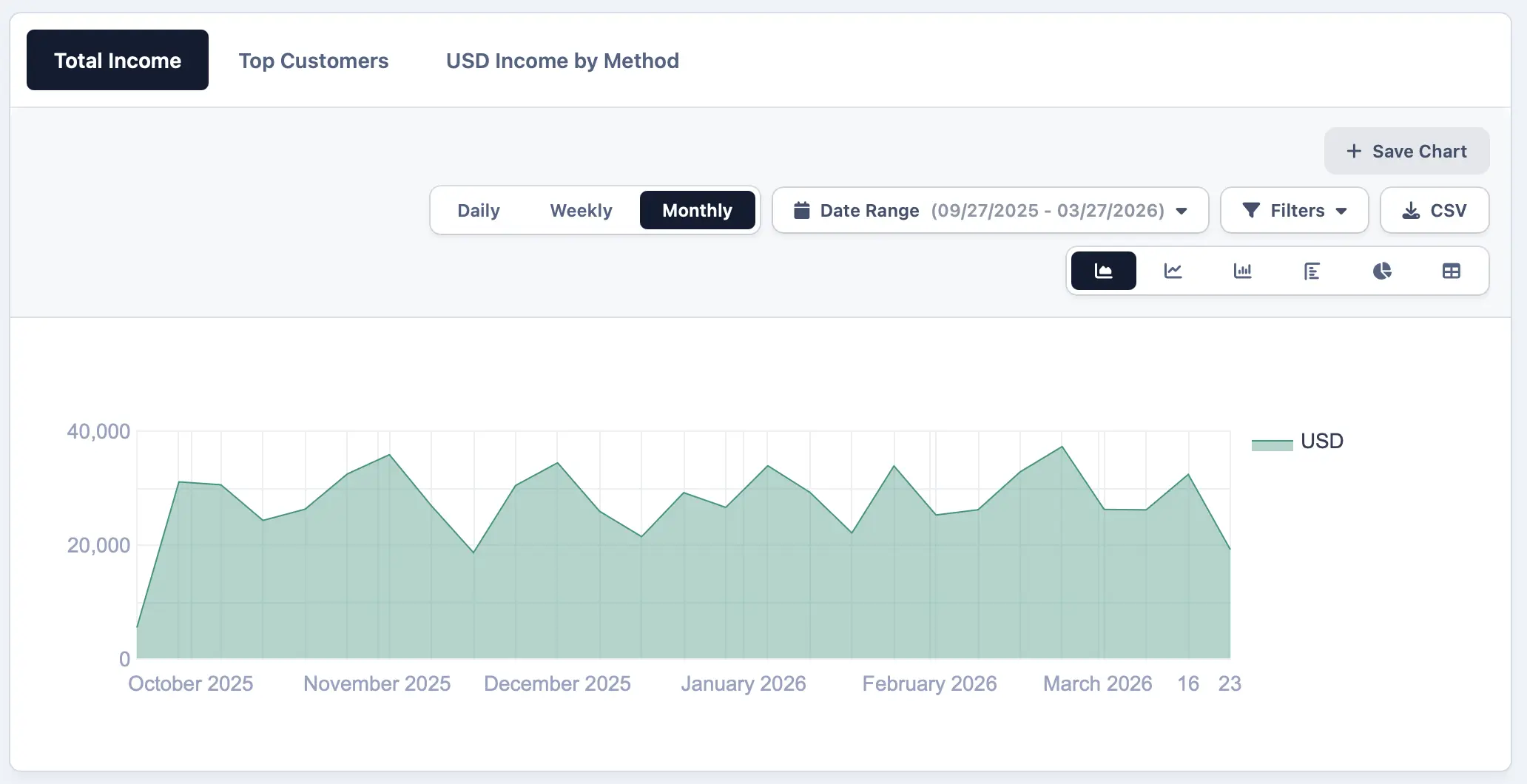
Task: Open the Top Customers tab
Action: tap(313, 60)
